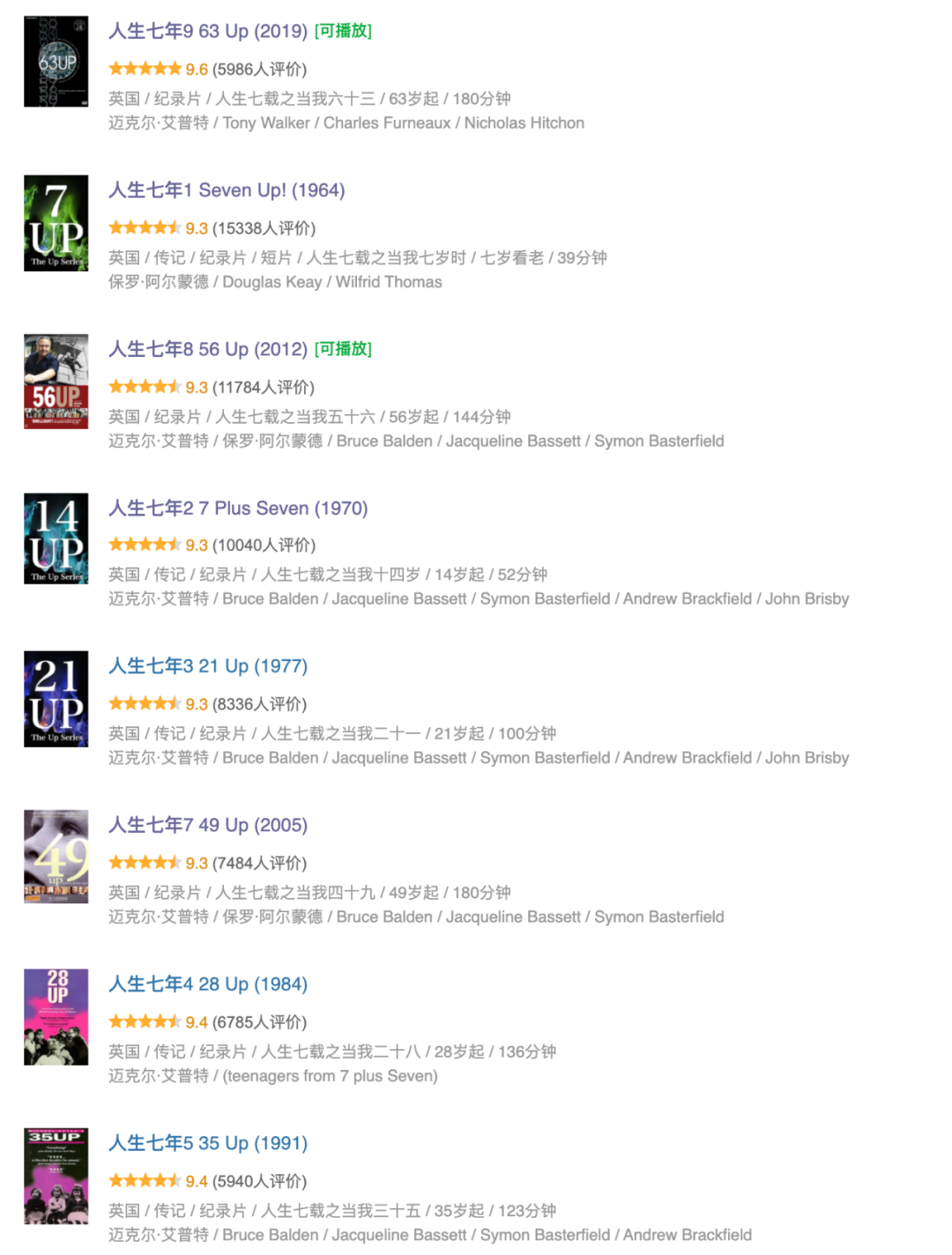This screenshot has height=1255, width=952.
Task: Click the star rating of Seven Up!
Action: pos(145,228)
